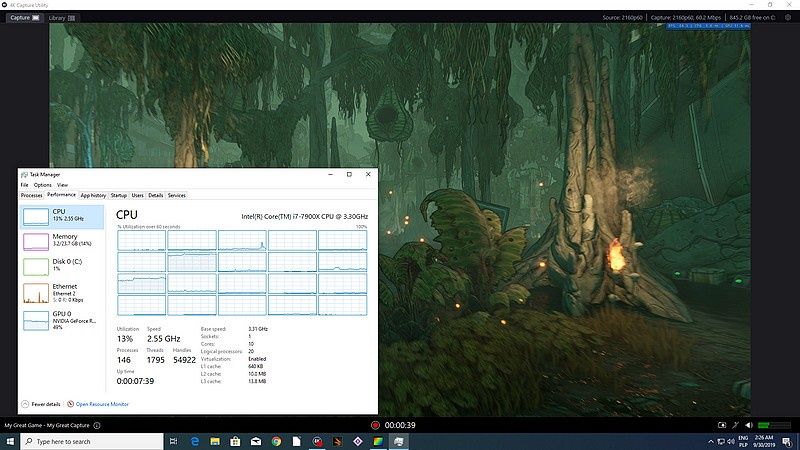Launch Microsoft Edge from the taskbar

click(x=194, y=441)
